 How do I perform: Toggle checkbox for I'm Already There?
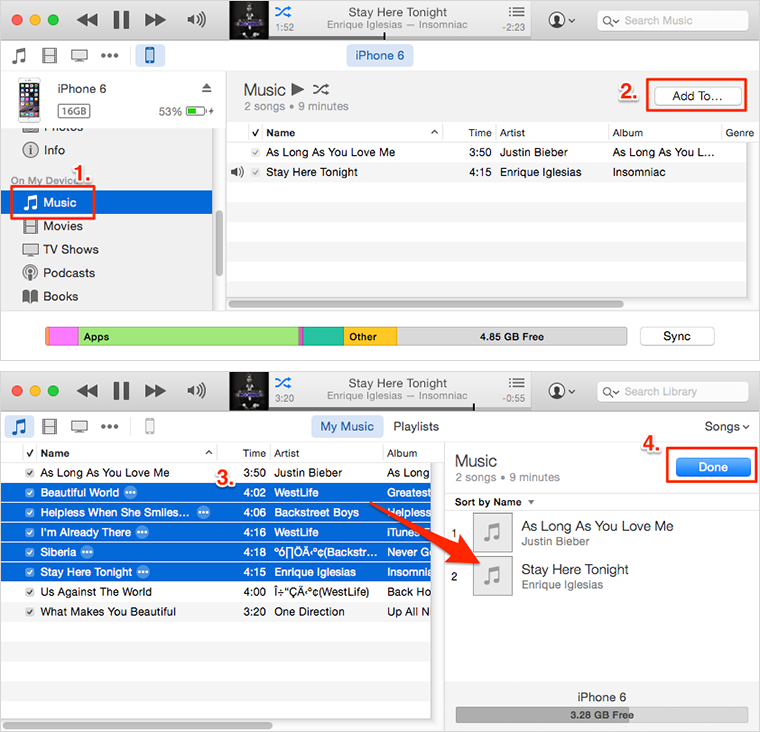(x=30, y=533)
